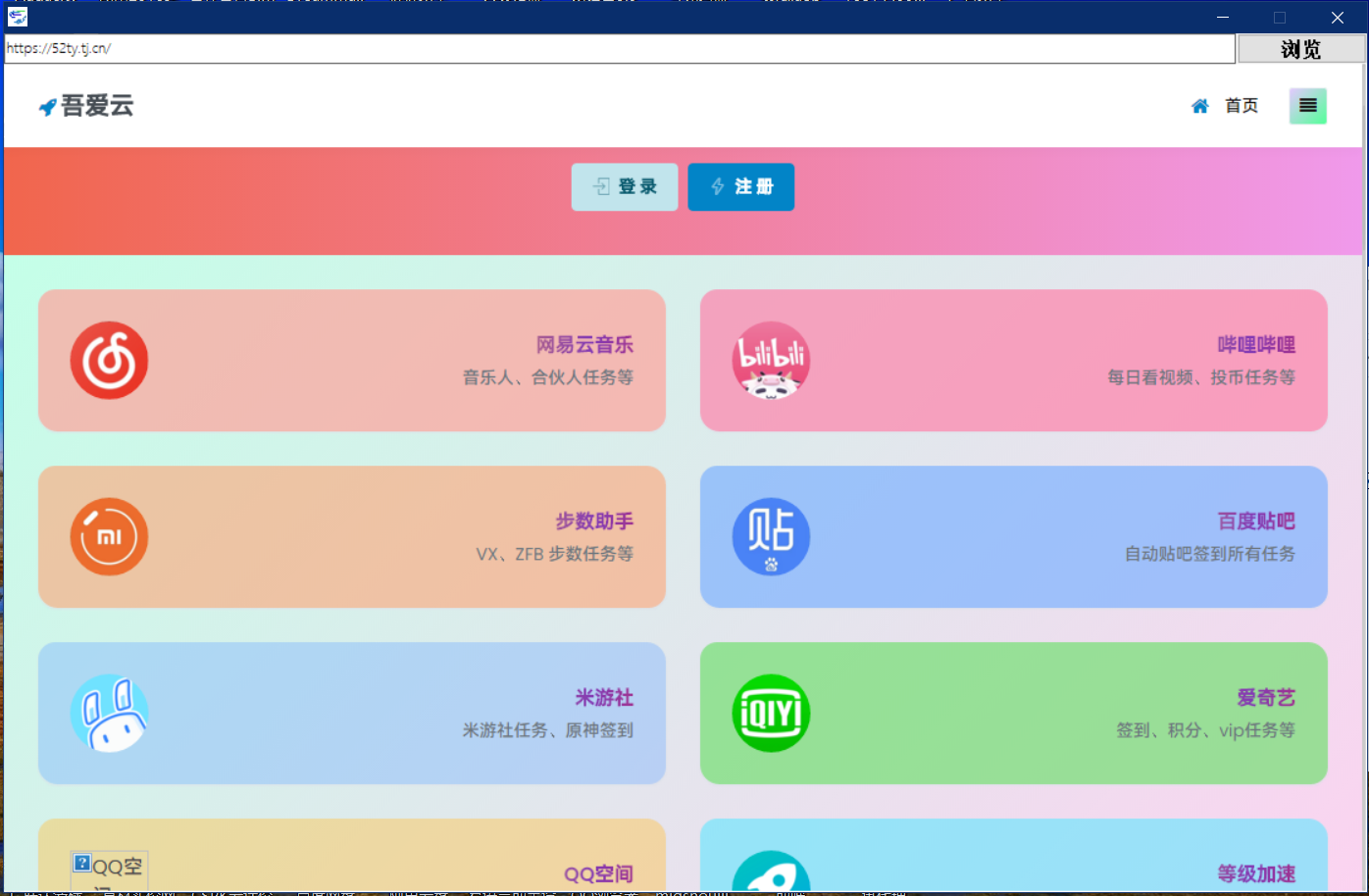This screenshot has height=896, width=1369.
Task: Select the Bilibili icon
Action: click(x=771, y=360)
